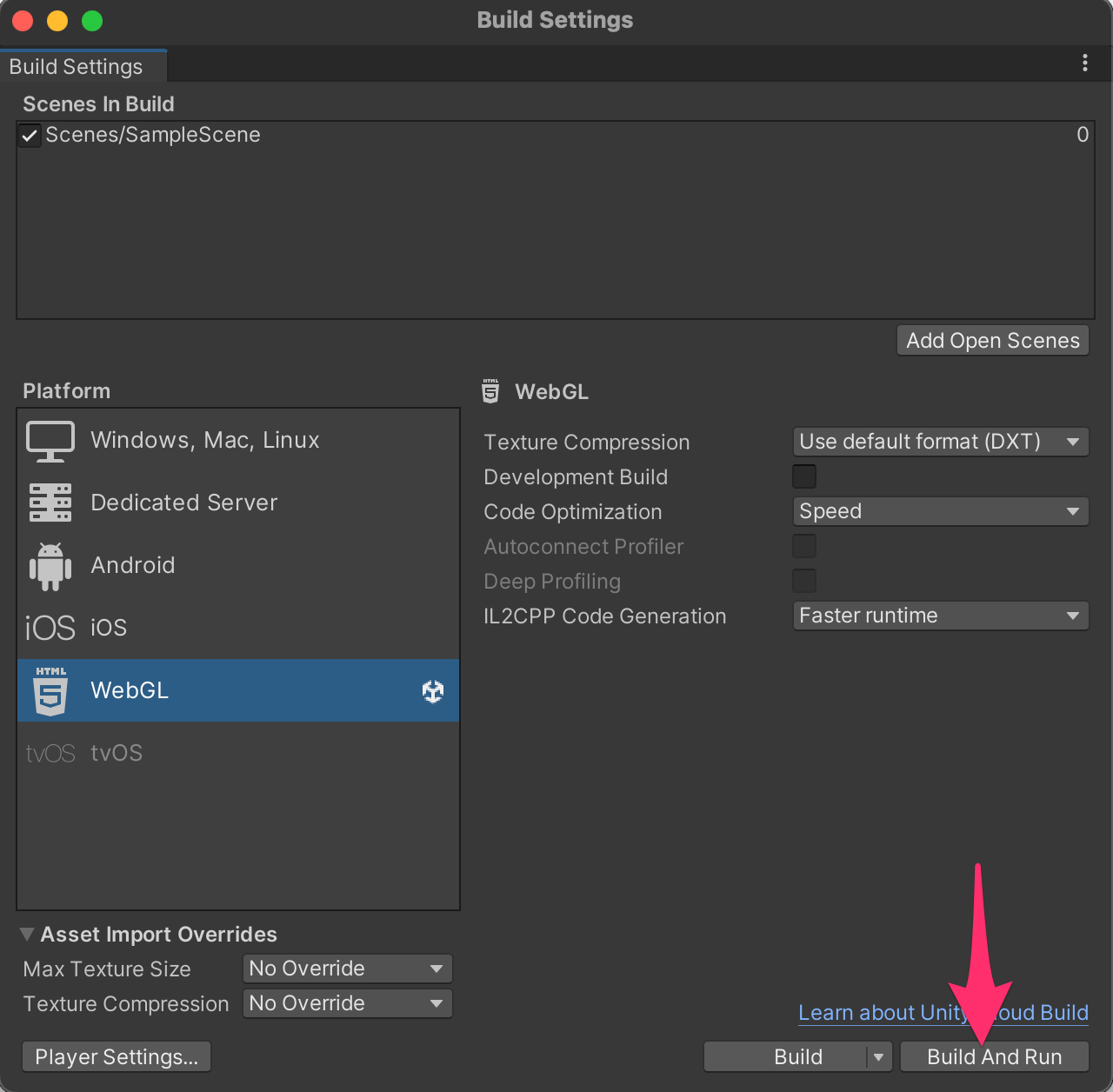
Task: Click the Platform heading label
Action: (67, 391)
